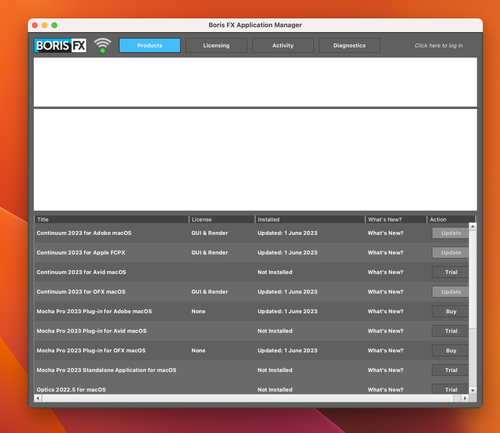Screen dimensions: 500x433
Task: Click 'Not Installed' for Continuum Avid macOS
Action: pos(275,272)
